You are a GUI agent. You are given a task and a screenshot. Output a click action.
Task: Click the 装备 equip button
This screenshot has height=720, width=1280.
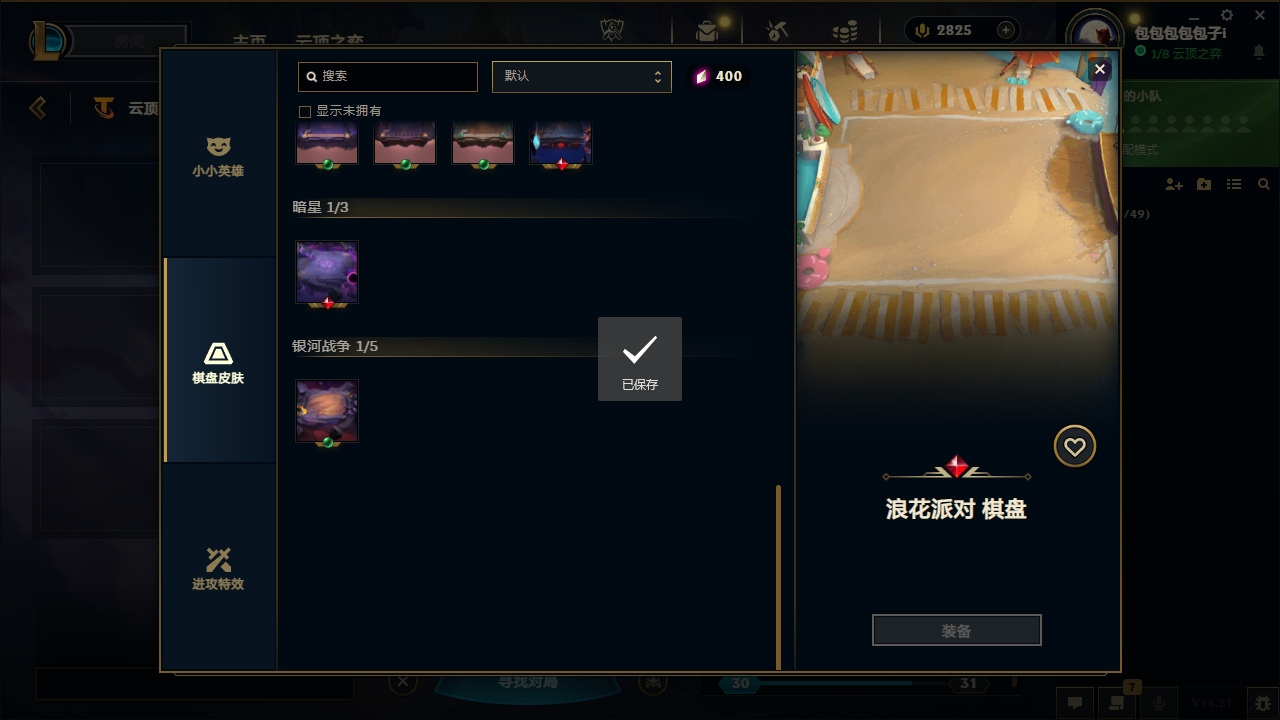click(x=957, y=630)
